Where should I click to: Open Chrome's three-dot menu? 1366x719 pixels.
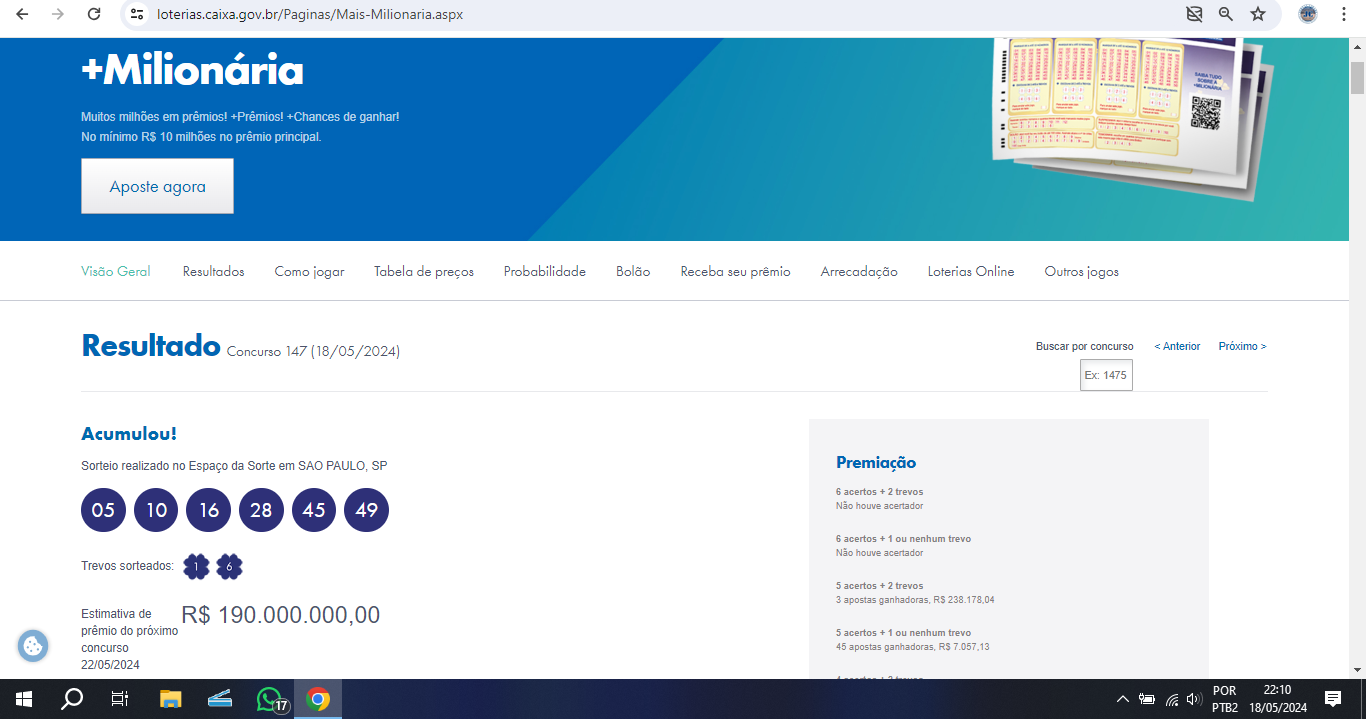click(x=1344, y=14)
